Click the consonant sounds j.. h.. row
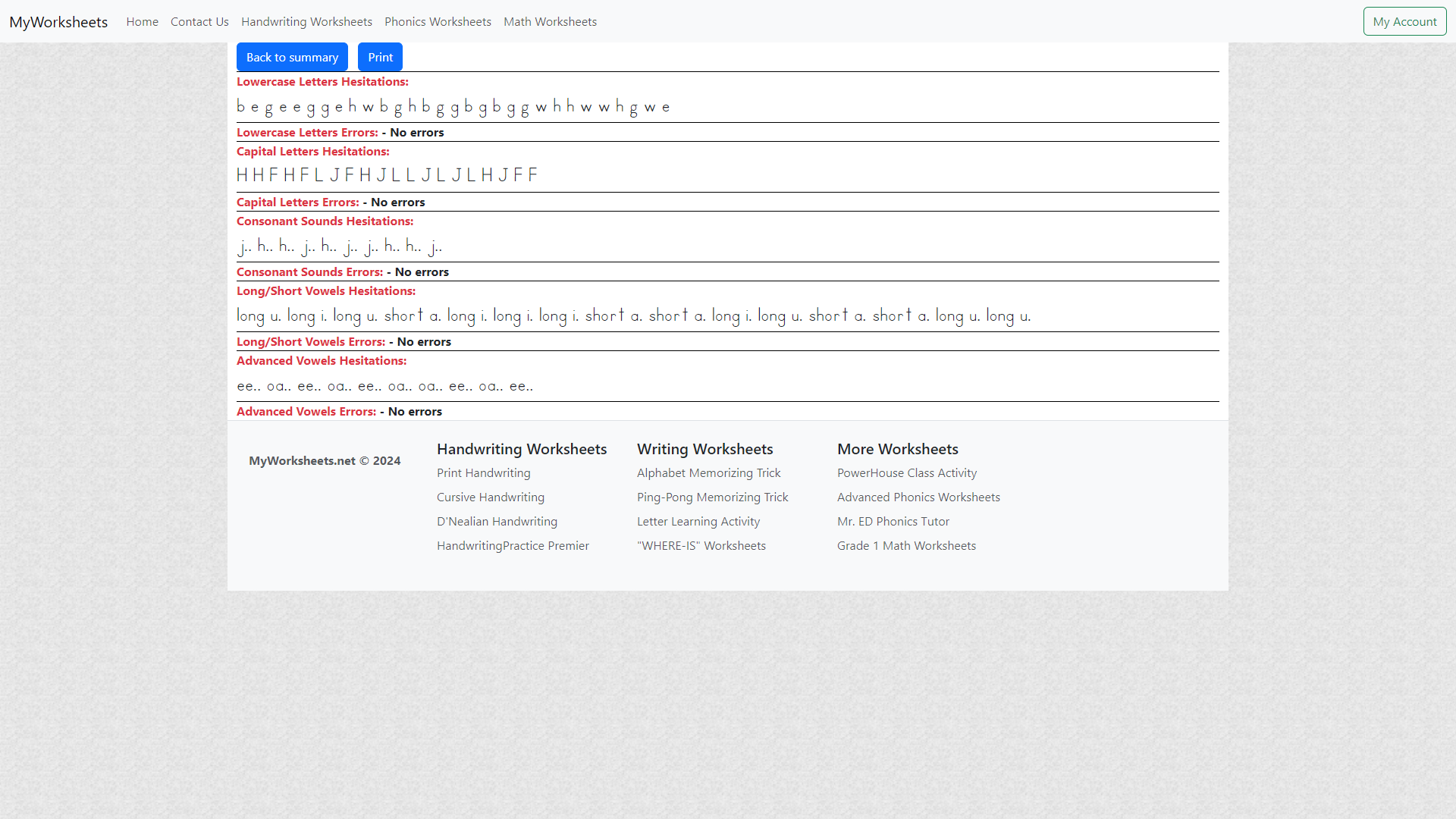Image resolution: width=1456 pixels, height=819 pixels. coord(340,246)
